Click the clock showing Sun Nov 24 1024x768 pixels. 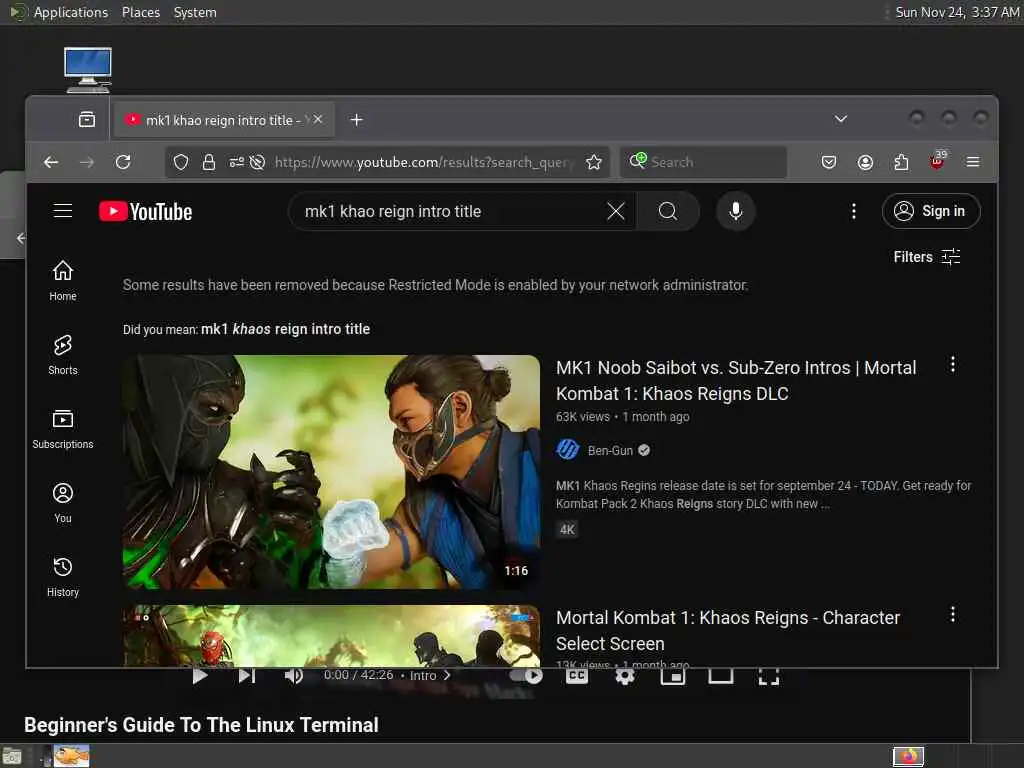pos(957,12)
